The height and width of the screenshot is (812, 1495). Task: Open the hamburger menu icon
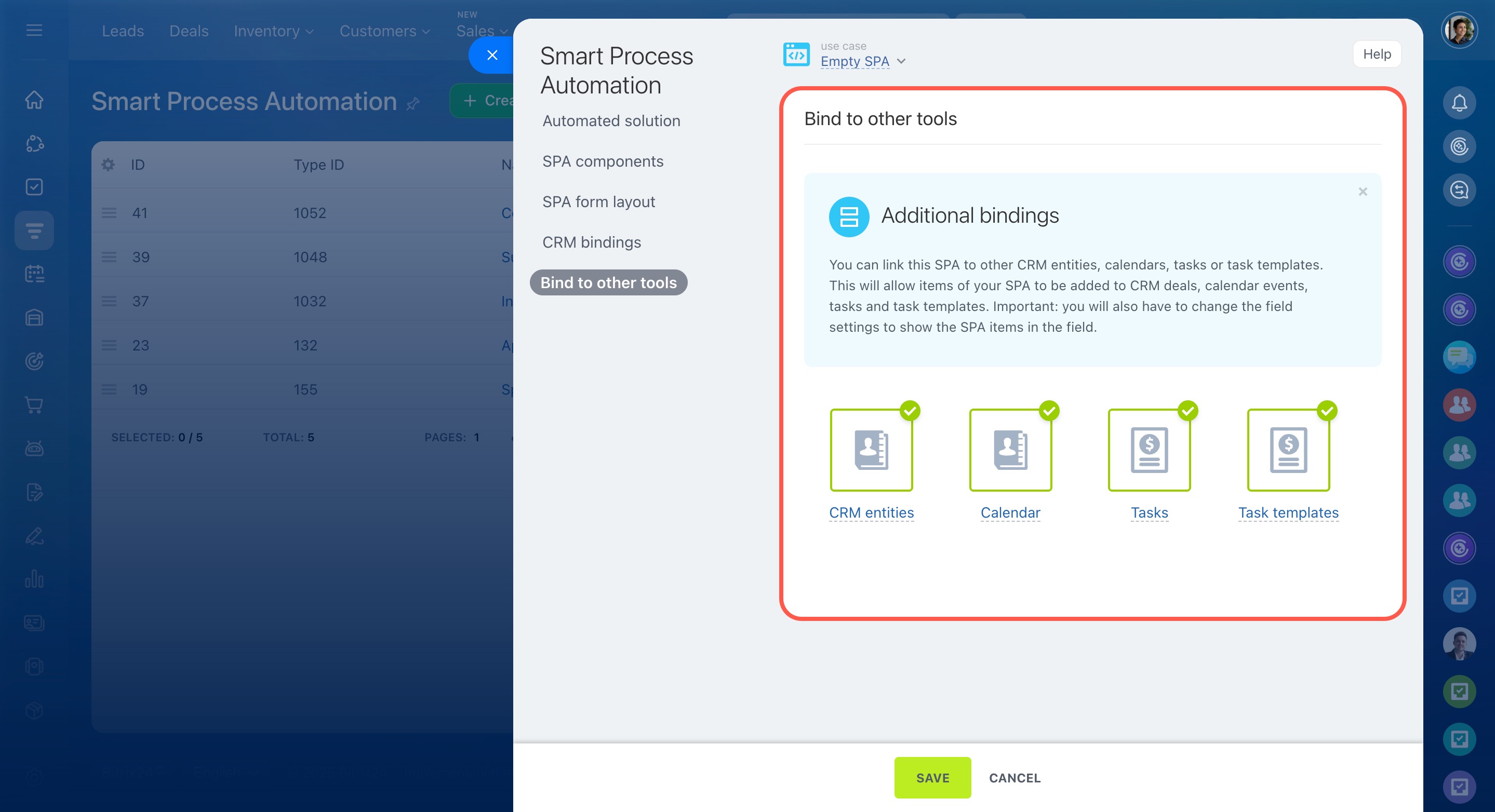coord(34,30)
